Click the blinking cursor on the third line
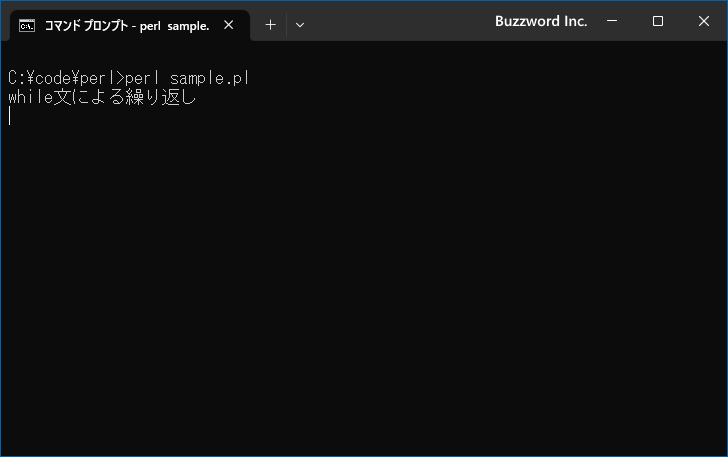This screenshot has width=728, height=457. [10, 116]
